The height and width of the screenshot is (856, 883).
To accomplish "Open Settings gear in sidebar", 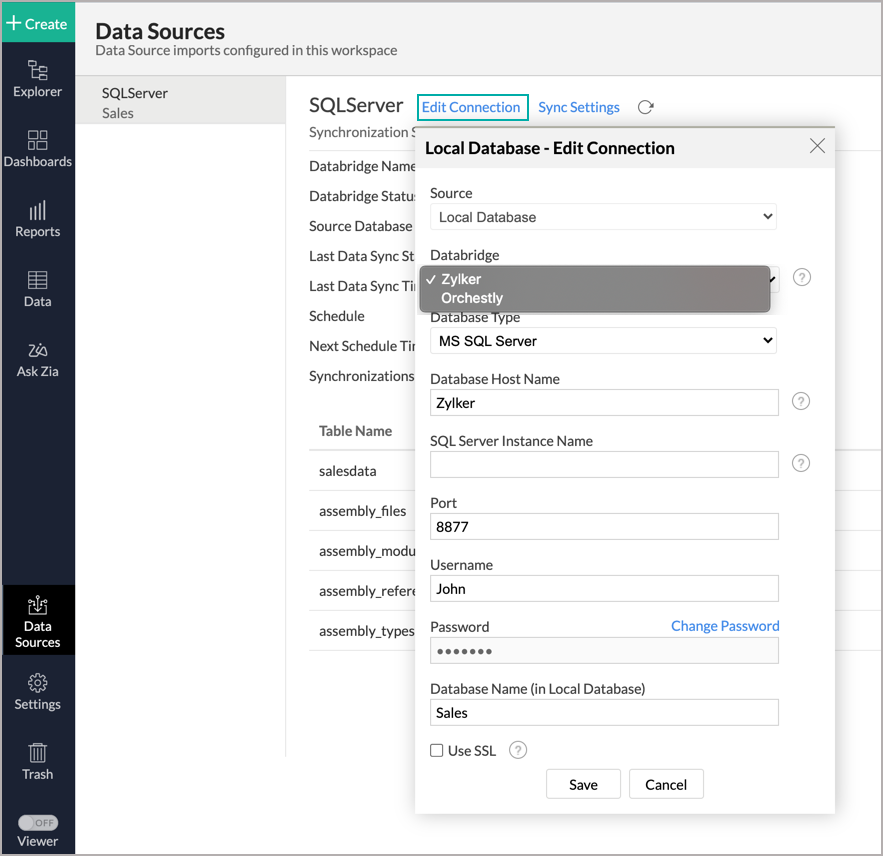I will (x=37, y=692).
